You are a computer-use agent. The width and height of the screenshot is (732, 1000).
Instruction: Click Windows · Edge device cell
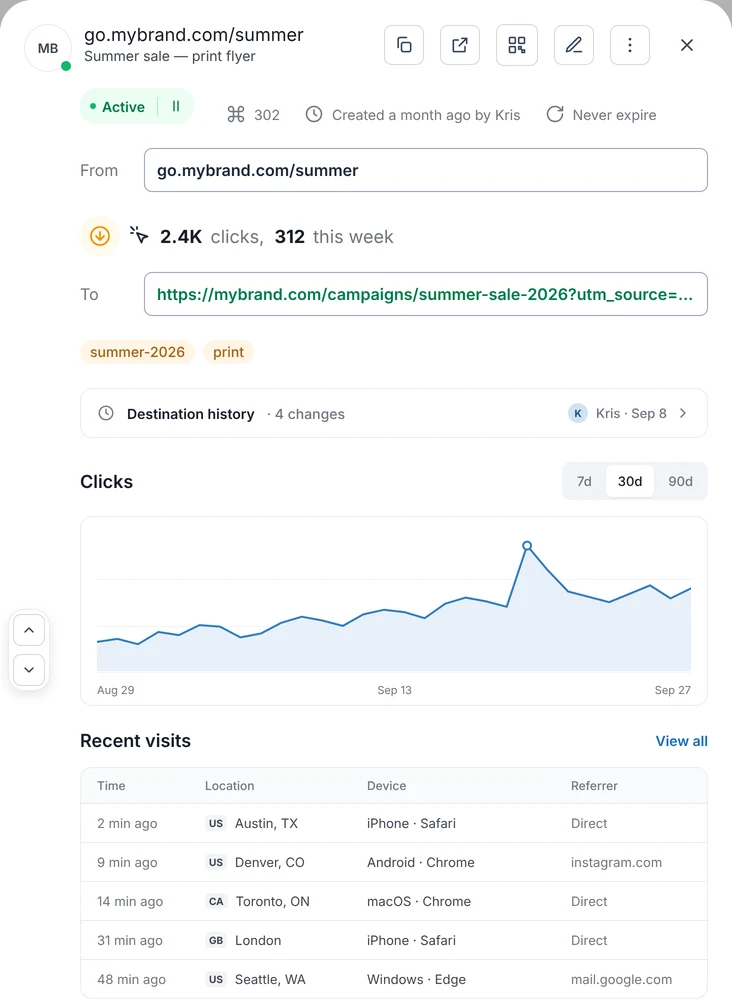tap(416, 979)
